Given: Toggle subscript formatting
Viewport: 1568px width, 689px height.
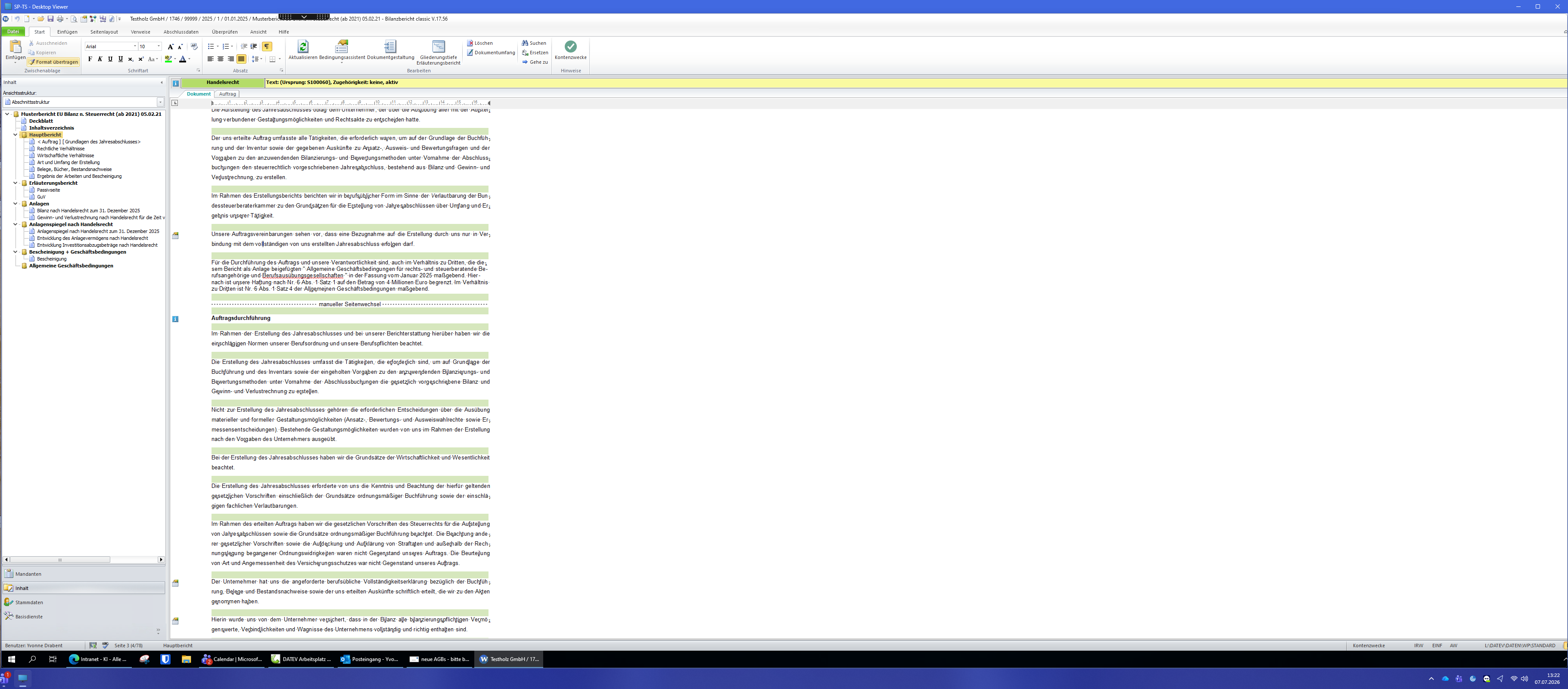Looking at the screenshot, I should 131,59.
